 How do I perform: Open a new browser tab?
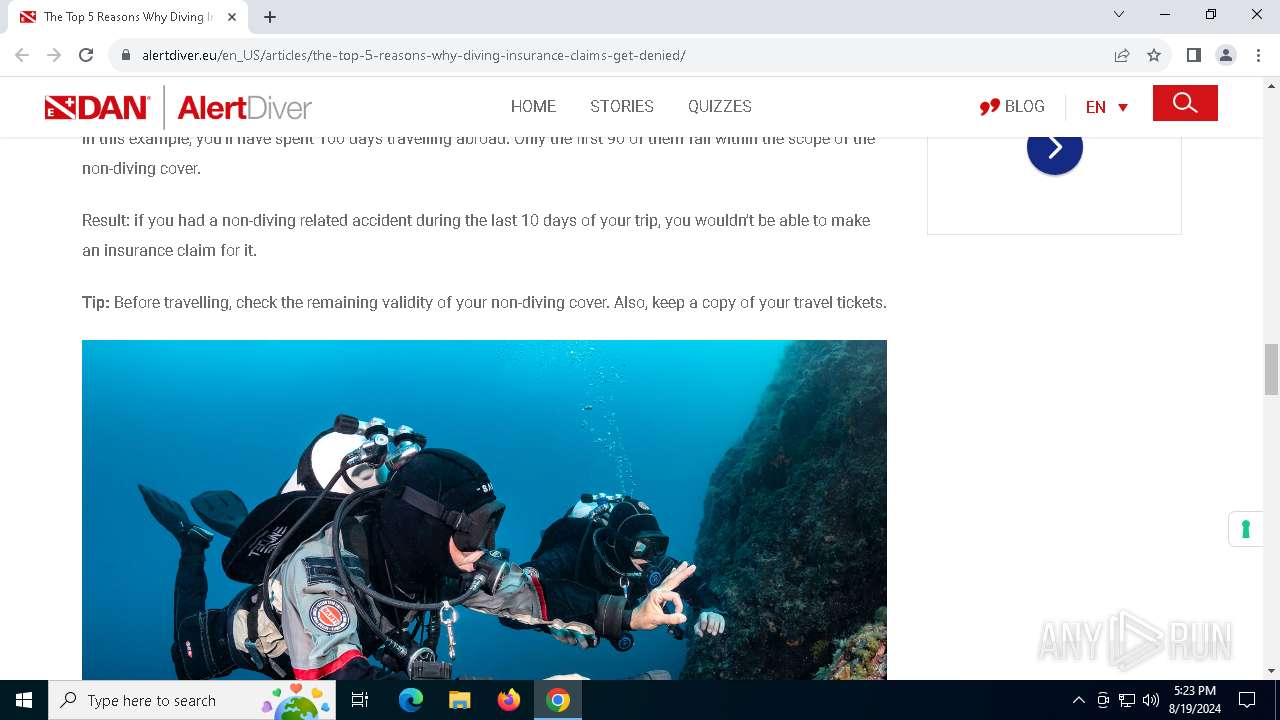(270, 17)
